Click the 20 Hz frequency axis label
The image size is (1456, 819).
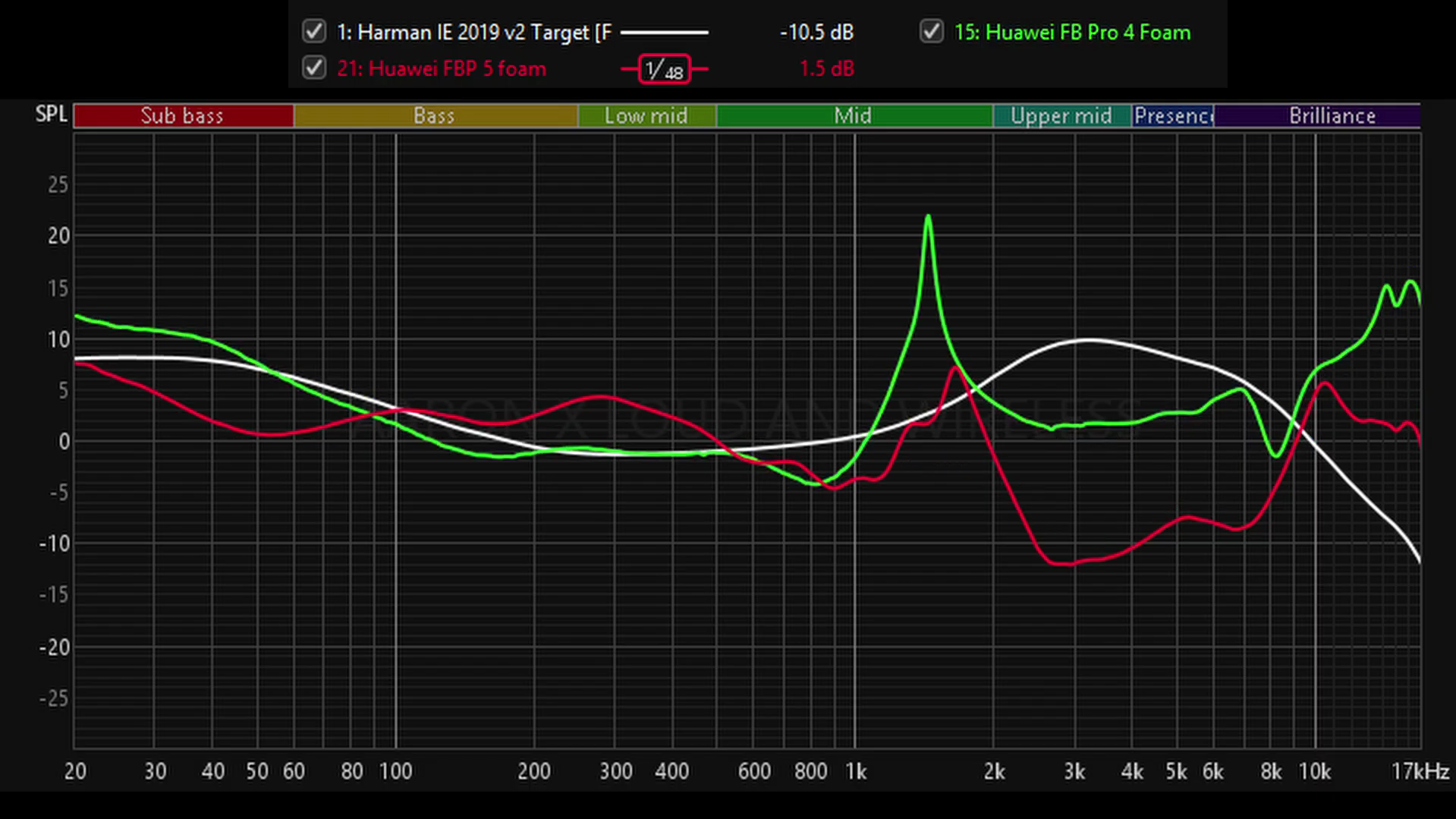tap(75, 772)
